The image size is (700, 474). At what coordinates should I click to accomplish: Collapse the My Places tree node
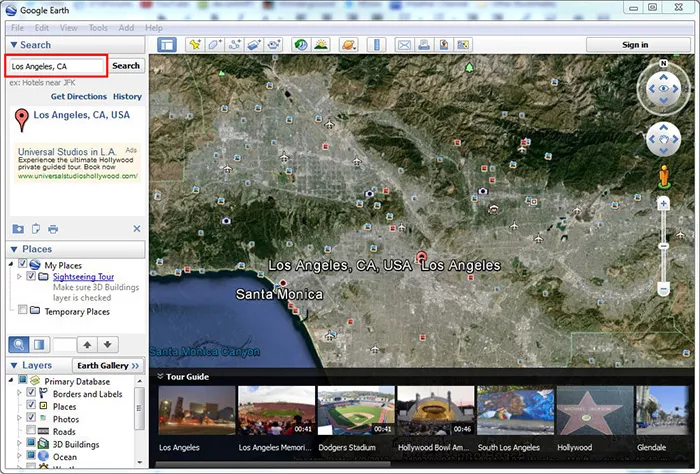pyautogui.click(x=11, y=264)
